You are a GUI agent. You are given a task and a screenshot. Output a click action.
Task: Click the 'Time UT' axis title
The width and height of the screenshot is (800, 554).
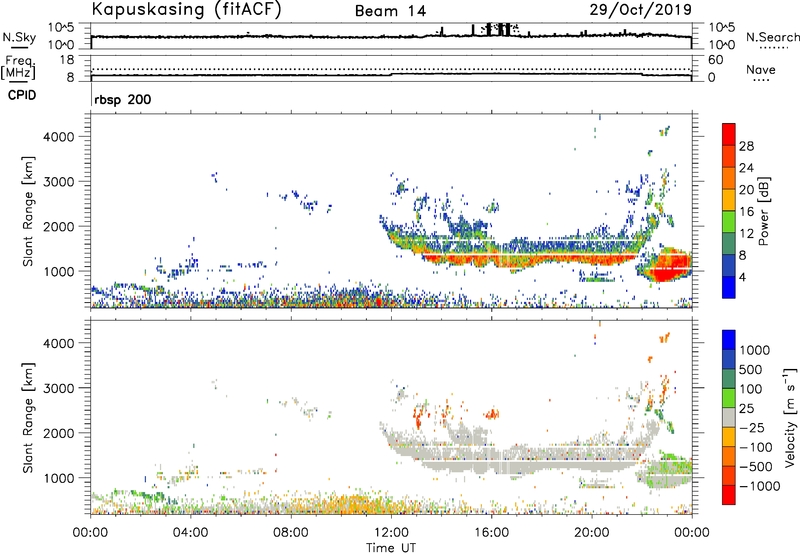[x=391, y=548]
